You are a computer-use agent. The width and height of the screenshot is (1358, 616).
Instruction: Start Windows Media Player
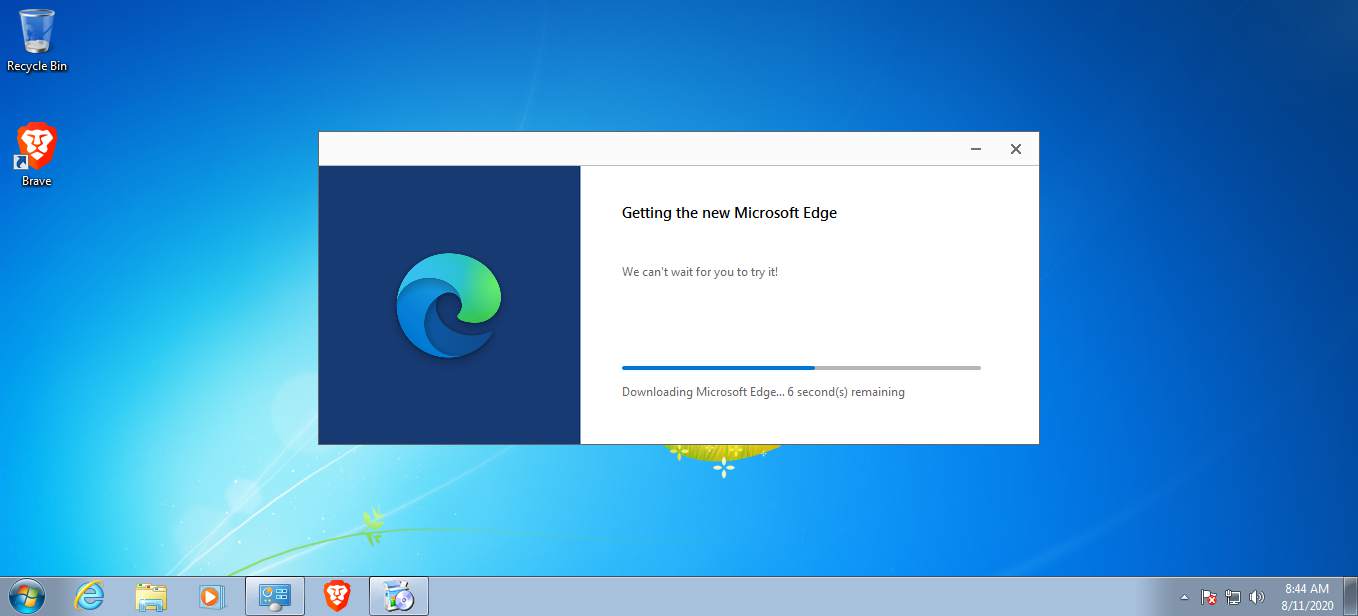(211, 596)
